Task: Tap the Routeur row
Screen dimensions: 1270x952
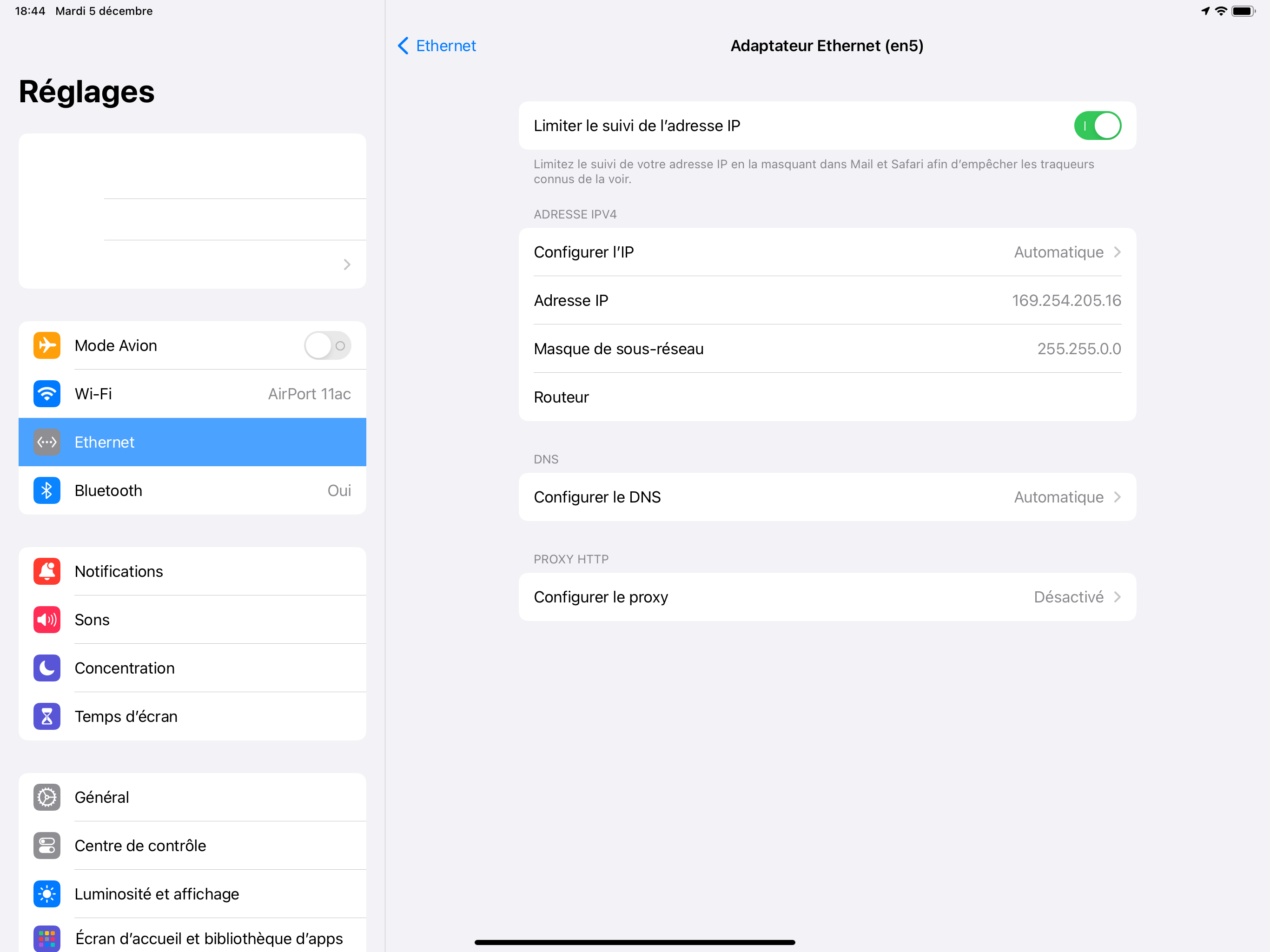Action: pyautogui.click(x=827, y=397)
